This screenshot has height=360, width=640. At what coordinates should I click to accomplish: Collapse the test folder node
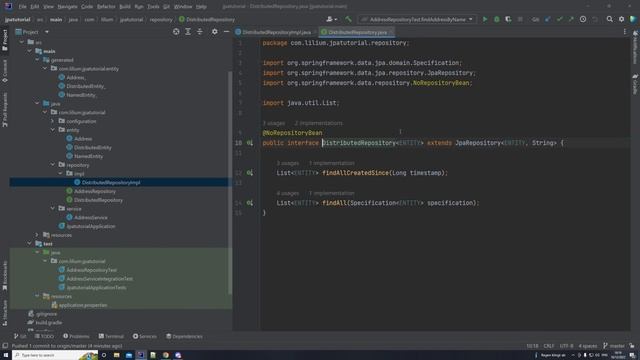point(30,244)
